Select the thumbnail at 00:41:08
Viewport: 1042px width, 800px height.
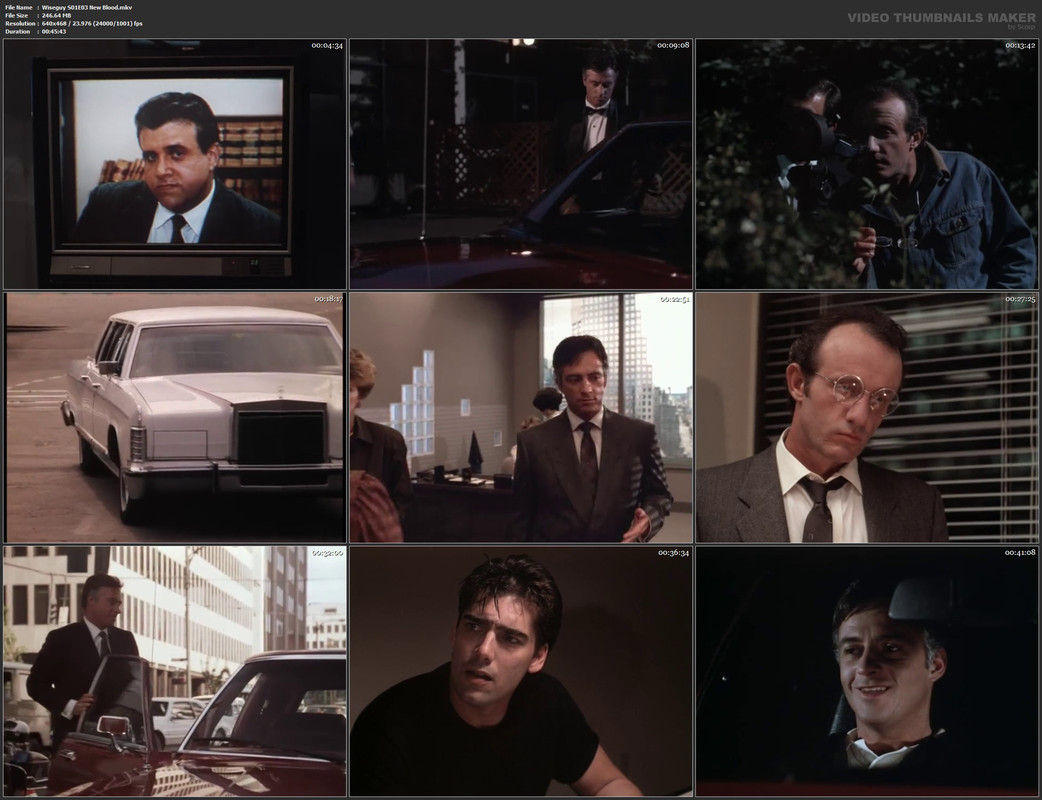[867, 671]
